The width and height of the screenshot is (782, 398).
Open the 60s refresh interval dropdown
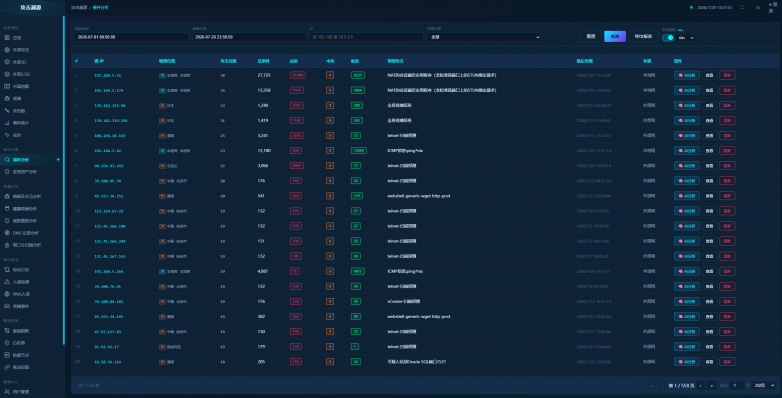pyautogui.click(x=686, y=38)
